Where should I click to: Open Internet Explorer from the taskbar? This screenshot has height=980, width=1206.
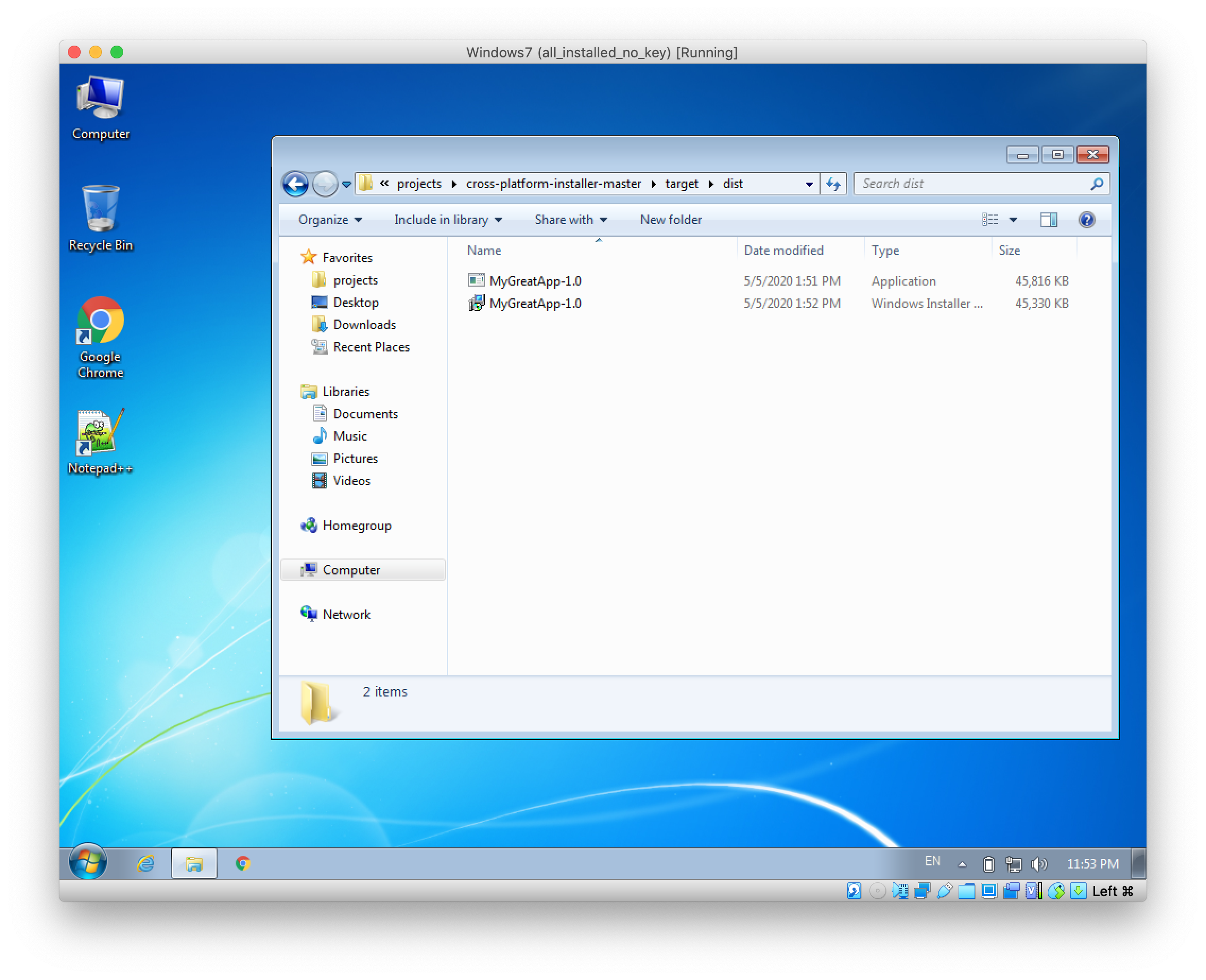tap(145, 863)
